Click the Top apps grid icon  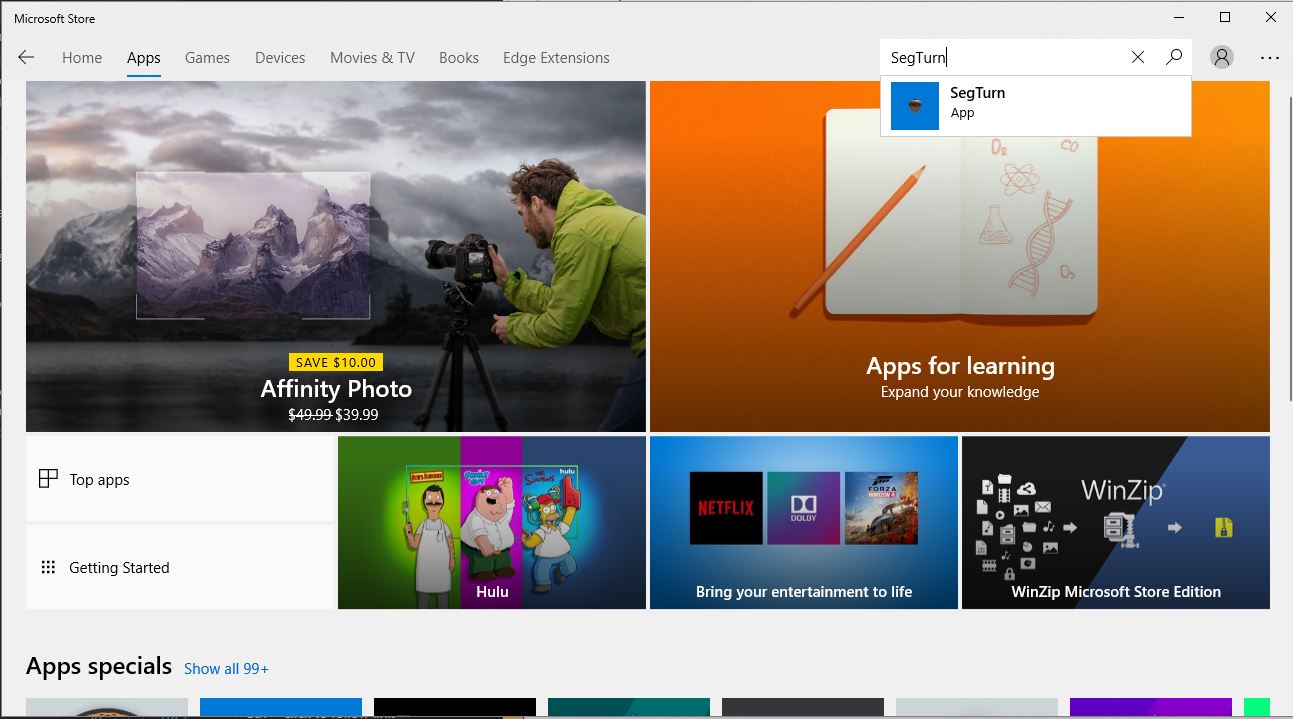coord(48,479)
